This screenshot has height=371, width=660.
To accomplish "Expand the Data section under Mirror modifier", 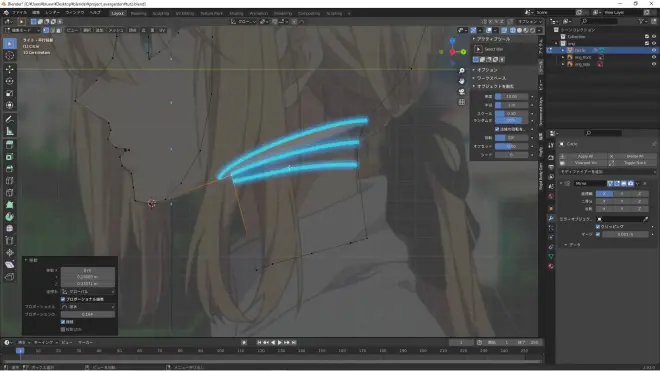I will (x=573, y=245).
